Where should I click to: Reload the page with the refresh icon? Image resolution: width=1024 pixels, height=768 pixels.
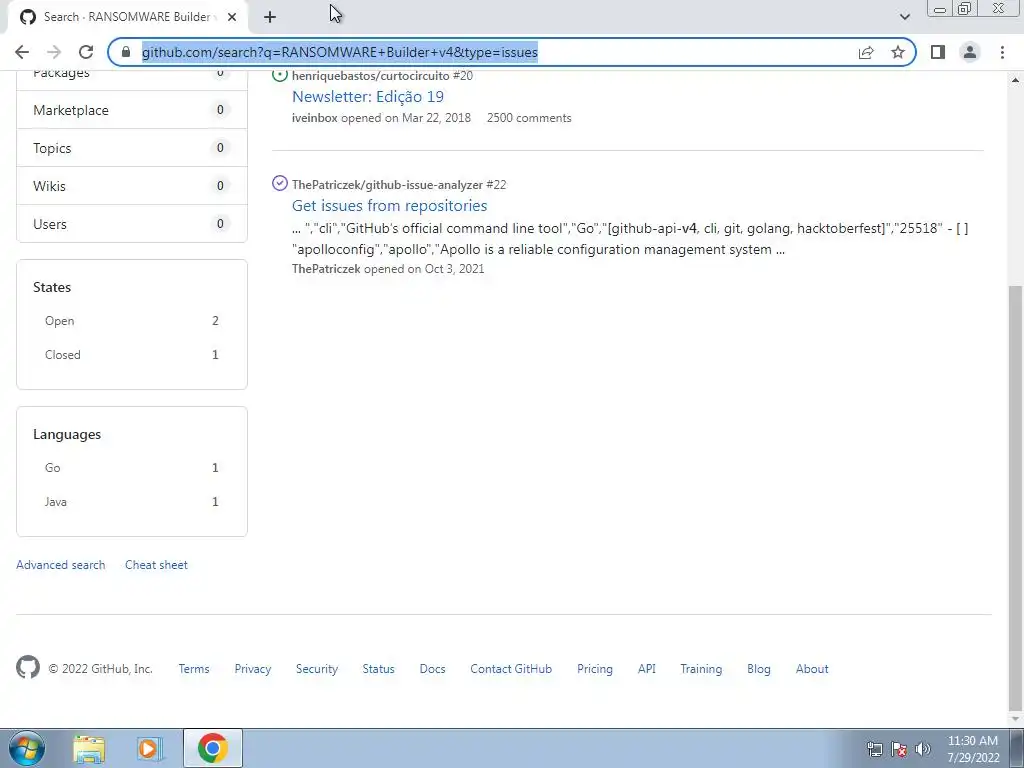[x=86, y=52]
